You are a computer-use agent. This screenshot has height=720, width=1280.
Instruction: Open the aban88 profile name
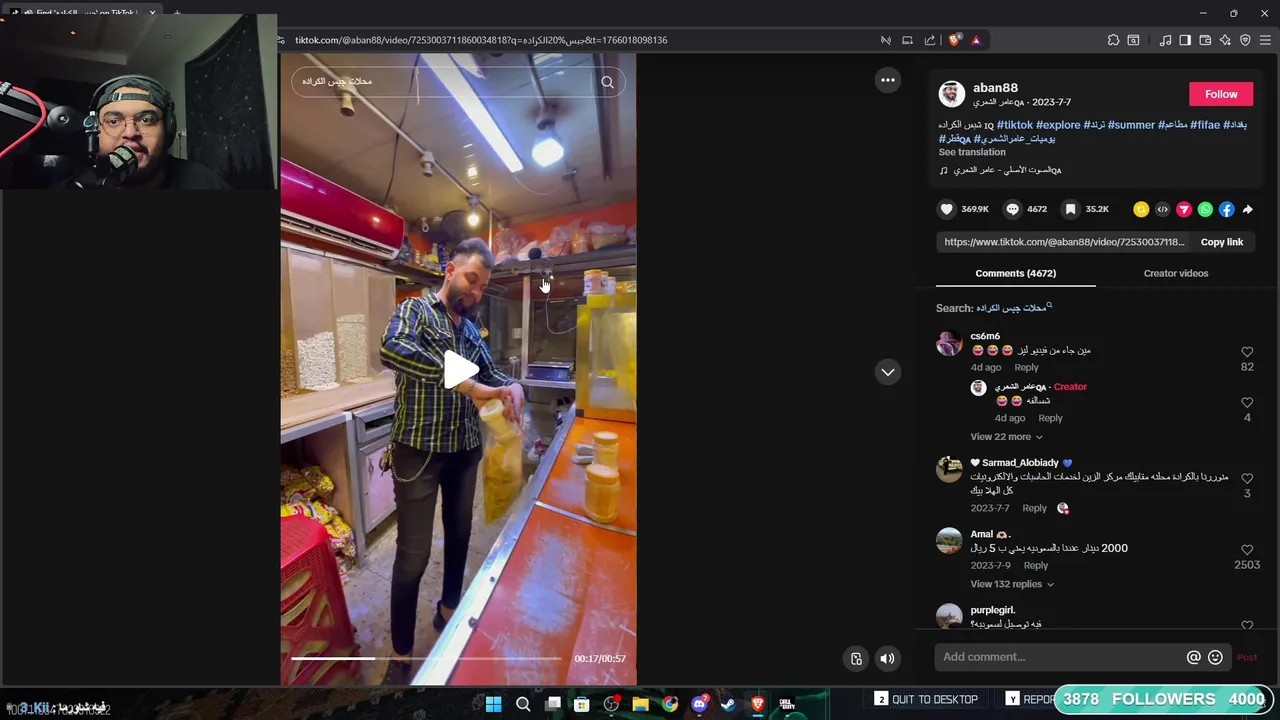click(995, 88)
